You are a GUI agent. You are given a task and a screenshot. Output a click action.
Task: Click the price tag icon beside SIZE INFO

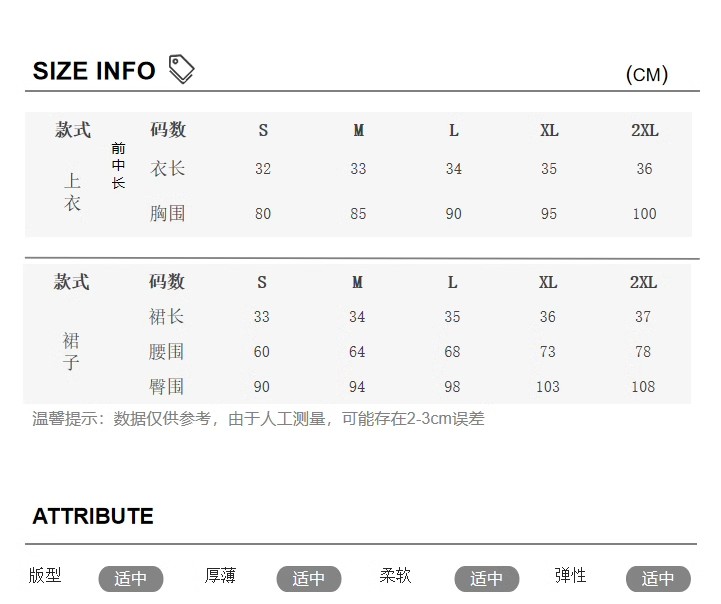pos(181,69)
